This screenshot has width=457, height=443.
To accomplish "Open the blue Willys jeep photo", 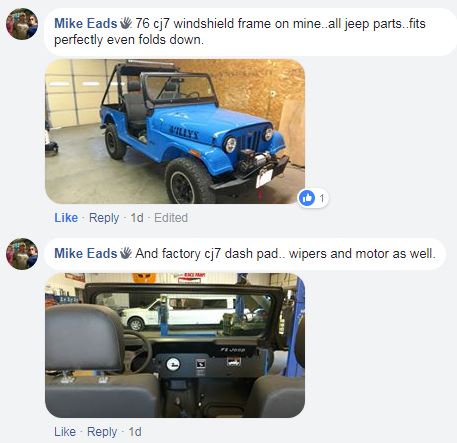I will point(175,131).
